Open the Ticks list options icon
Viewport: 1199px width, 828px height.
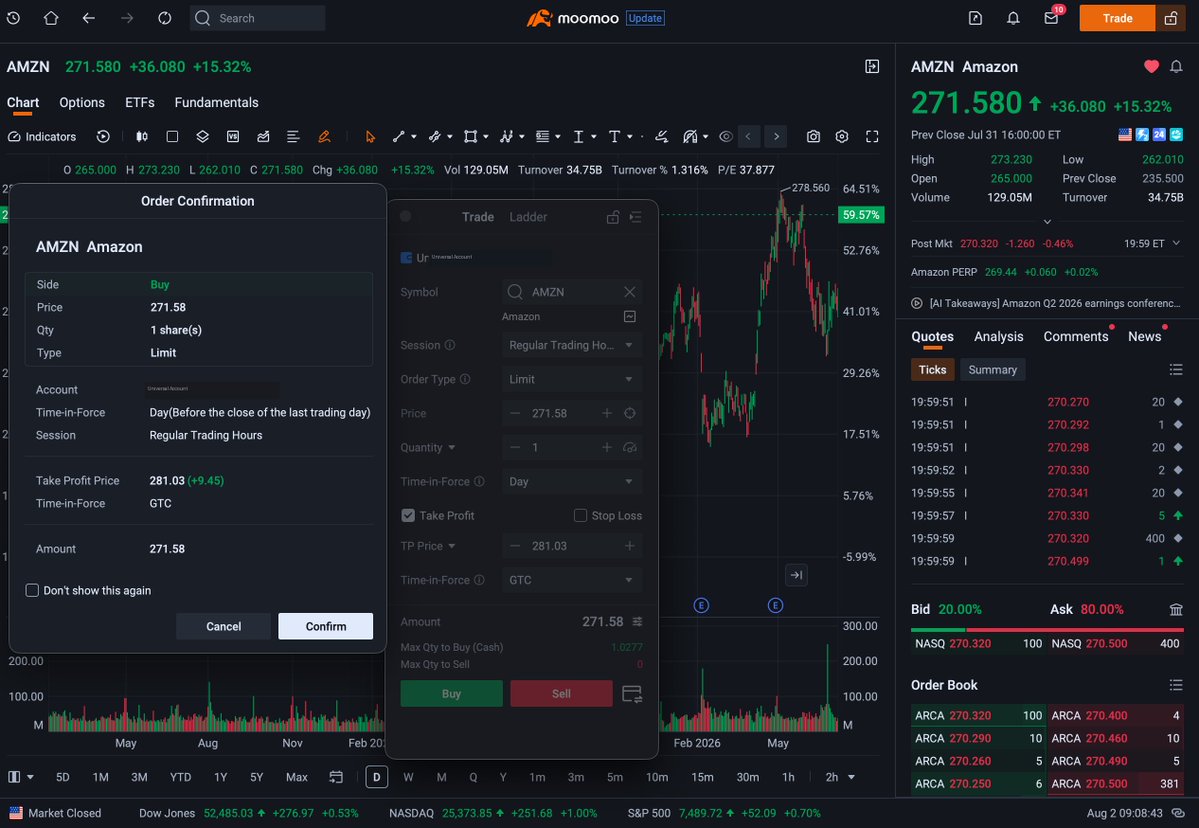(1175, 369)
